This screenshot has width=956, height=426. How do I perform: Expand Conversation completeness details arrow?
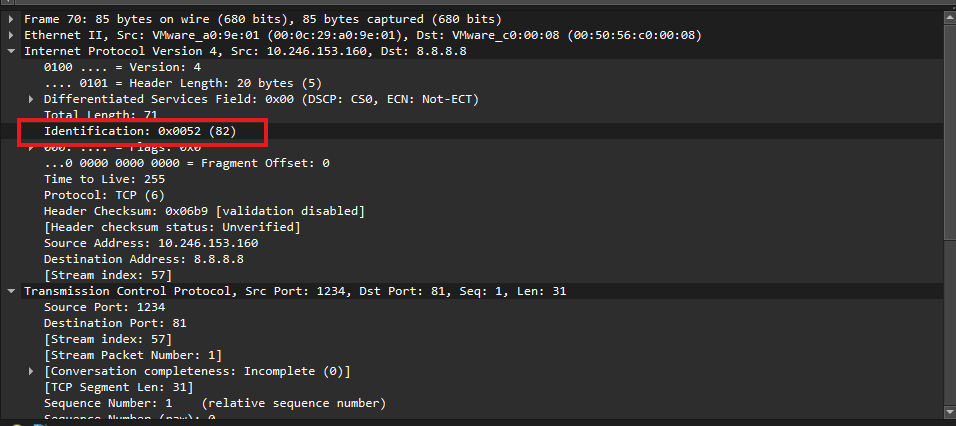pyautogui.click(x=31, y=371)
